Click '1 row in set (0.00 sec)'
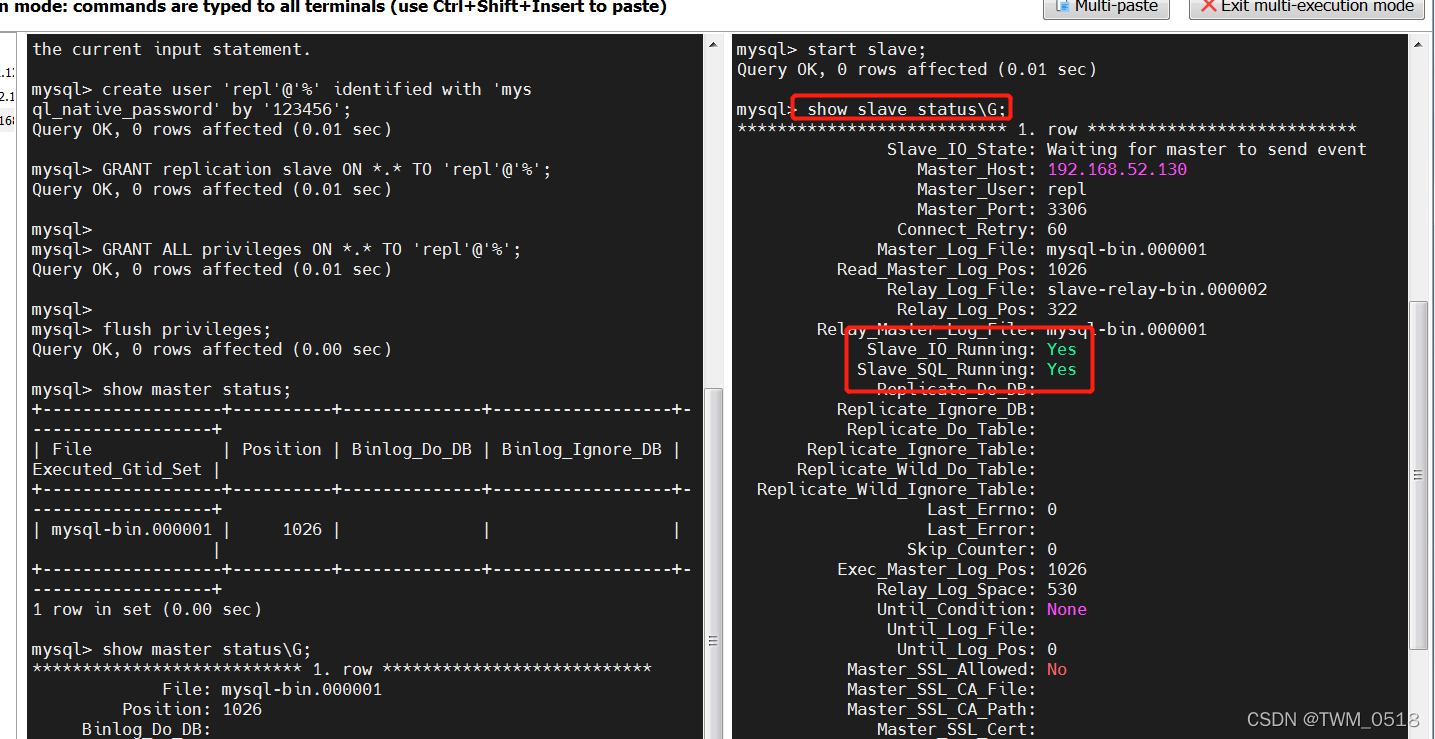 (x=147, y=609)
